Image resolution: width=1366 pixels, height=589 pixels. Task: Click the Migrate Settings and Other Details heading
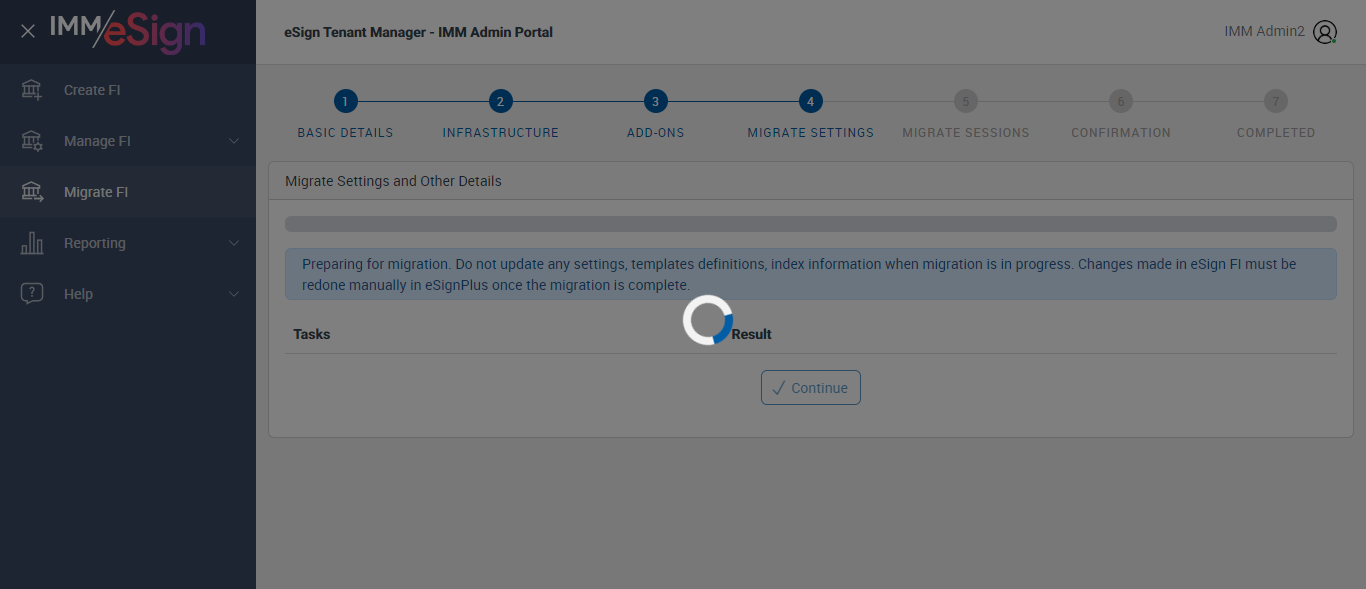click(x=393, y=181)
